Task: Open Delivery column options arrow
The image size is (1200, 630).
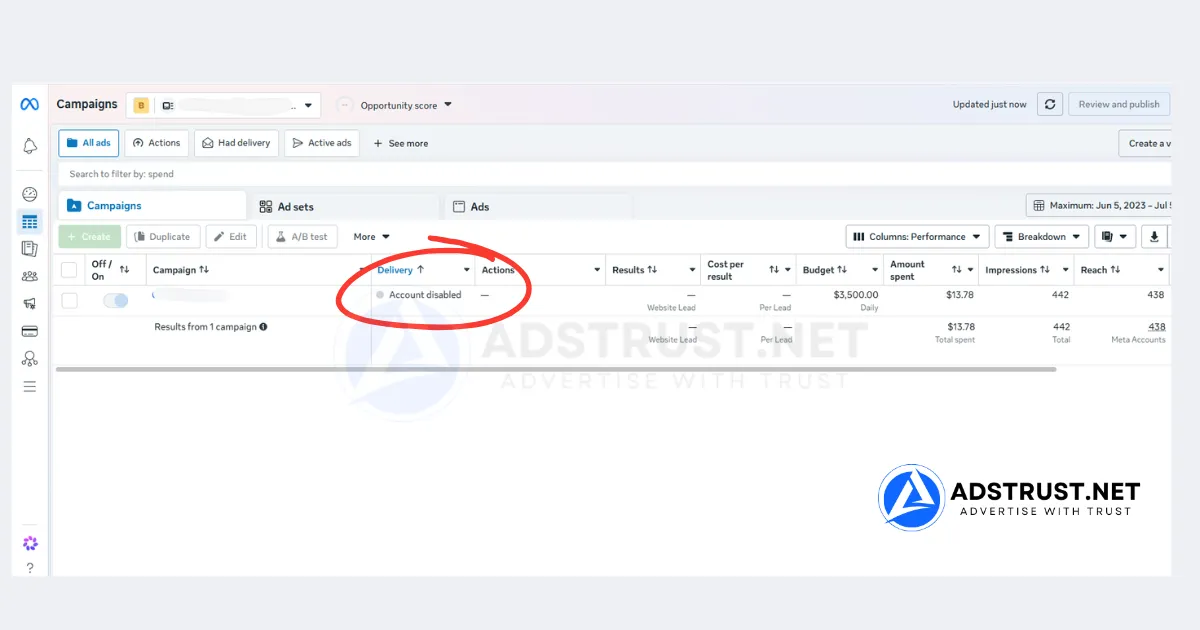Action: click(x=466, y=270)
